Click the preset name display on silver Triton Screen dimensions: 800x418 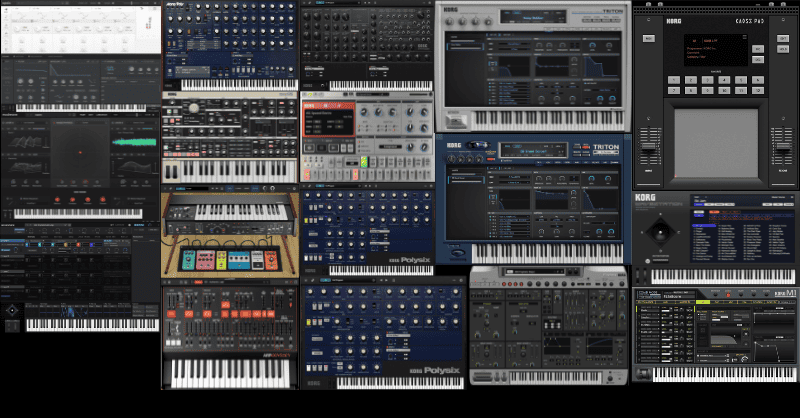[533, 17]
